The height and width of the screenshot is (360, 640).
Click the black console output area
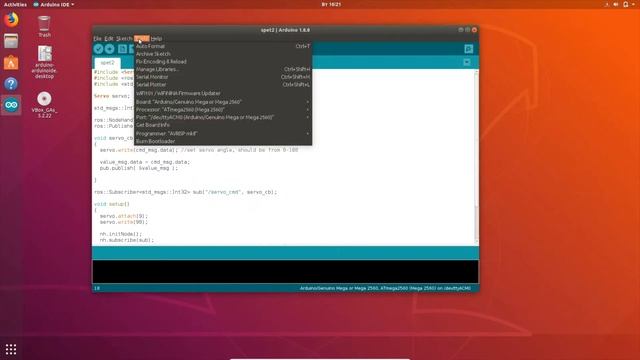click(285, 271)
